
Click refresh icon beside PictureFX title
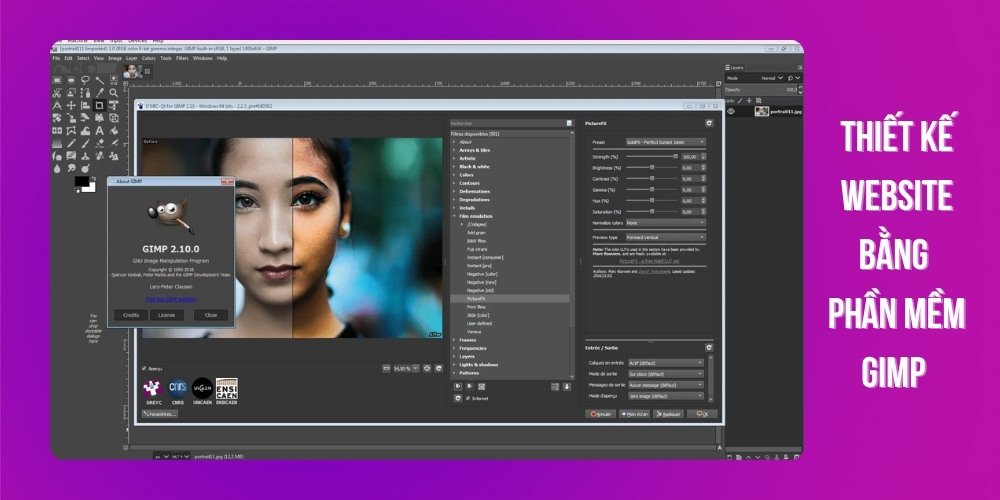[709, 123]
